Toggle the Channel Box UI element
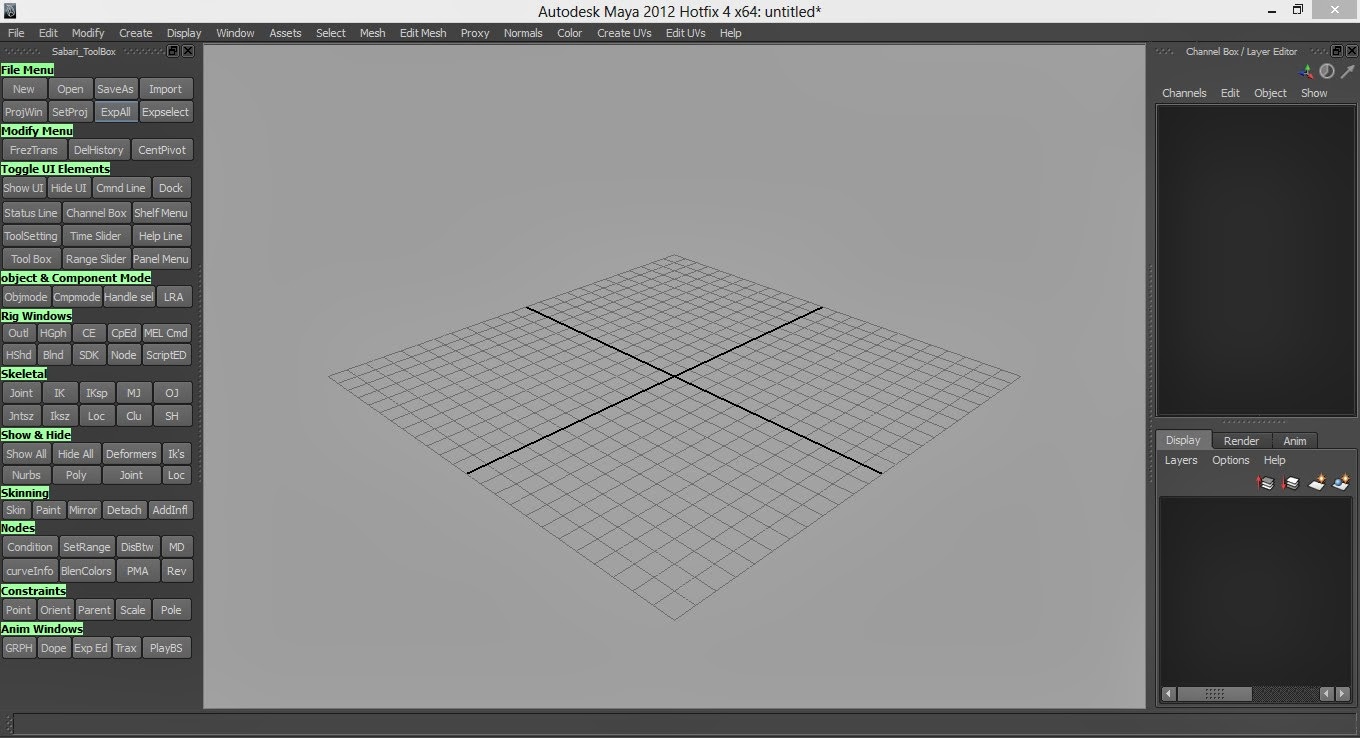The image size is (1360, 738). [97, 213]
